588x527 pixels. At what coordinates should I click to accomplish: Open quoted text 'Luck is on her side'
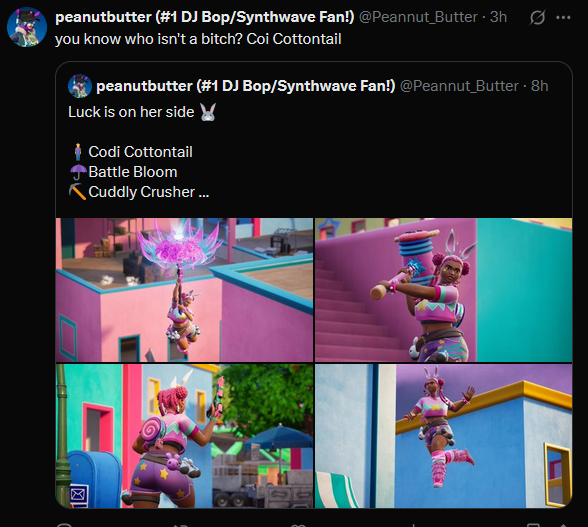click(131, 112)
